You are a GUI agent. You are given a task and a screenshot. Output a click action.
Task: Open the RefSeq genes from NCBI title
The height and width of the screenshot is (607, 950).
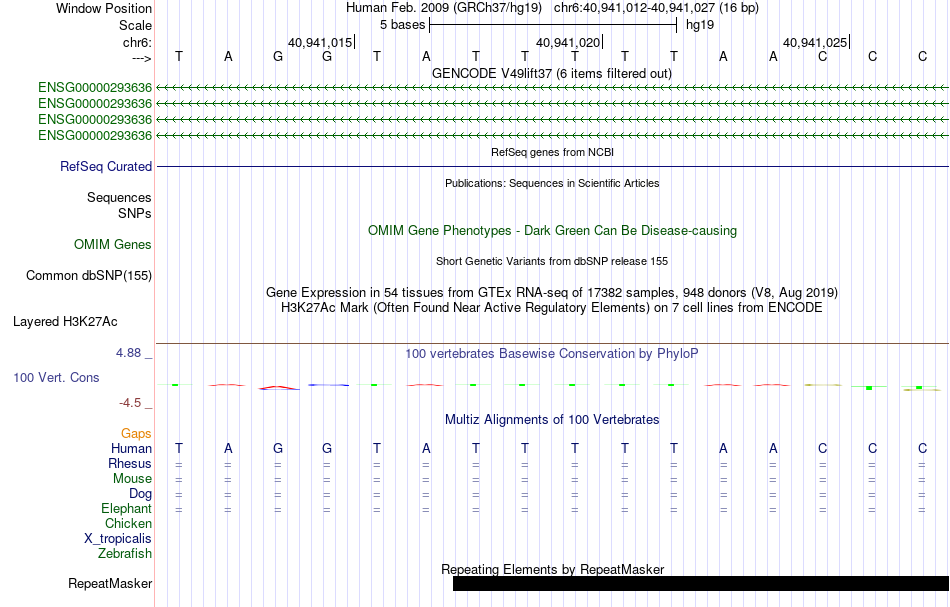[x=552, y=152]
